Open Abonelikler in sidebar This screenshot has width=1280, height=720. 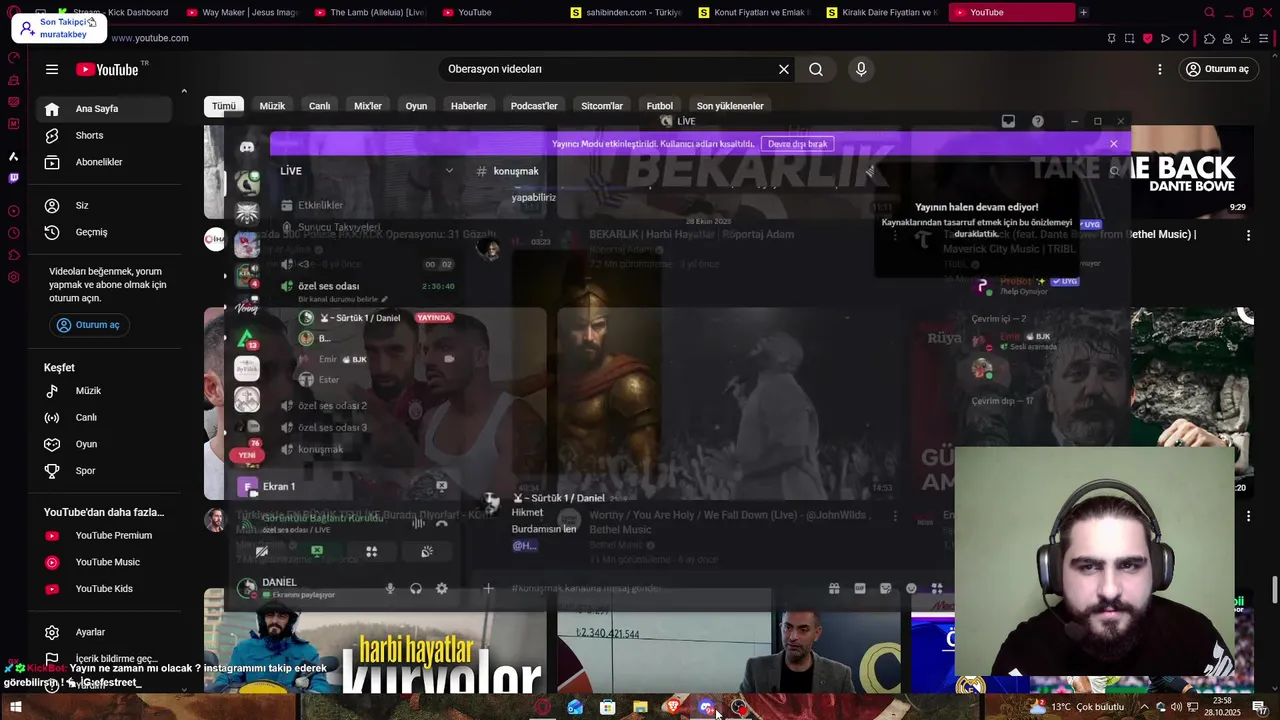pyautogui.click(x=104, y=162)
